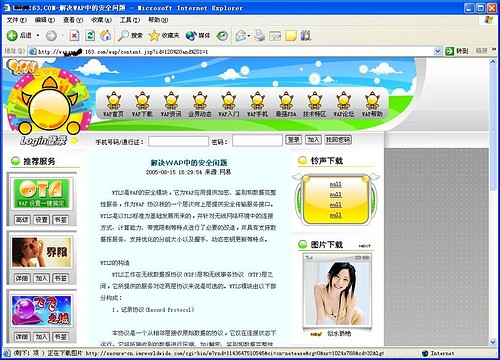The width and height of the screenshot is (500, 360).
Task: Go back with the 后退 button
Action: [x=19, y=35]
